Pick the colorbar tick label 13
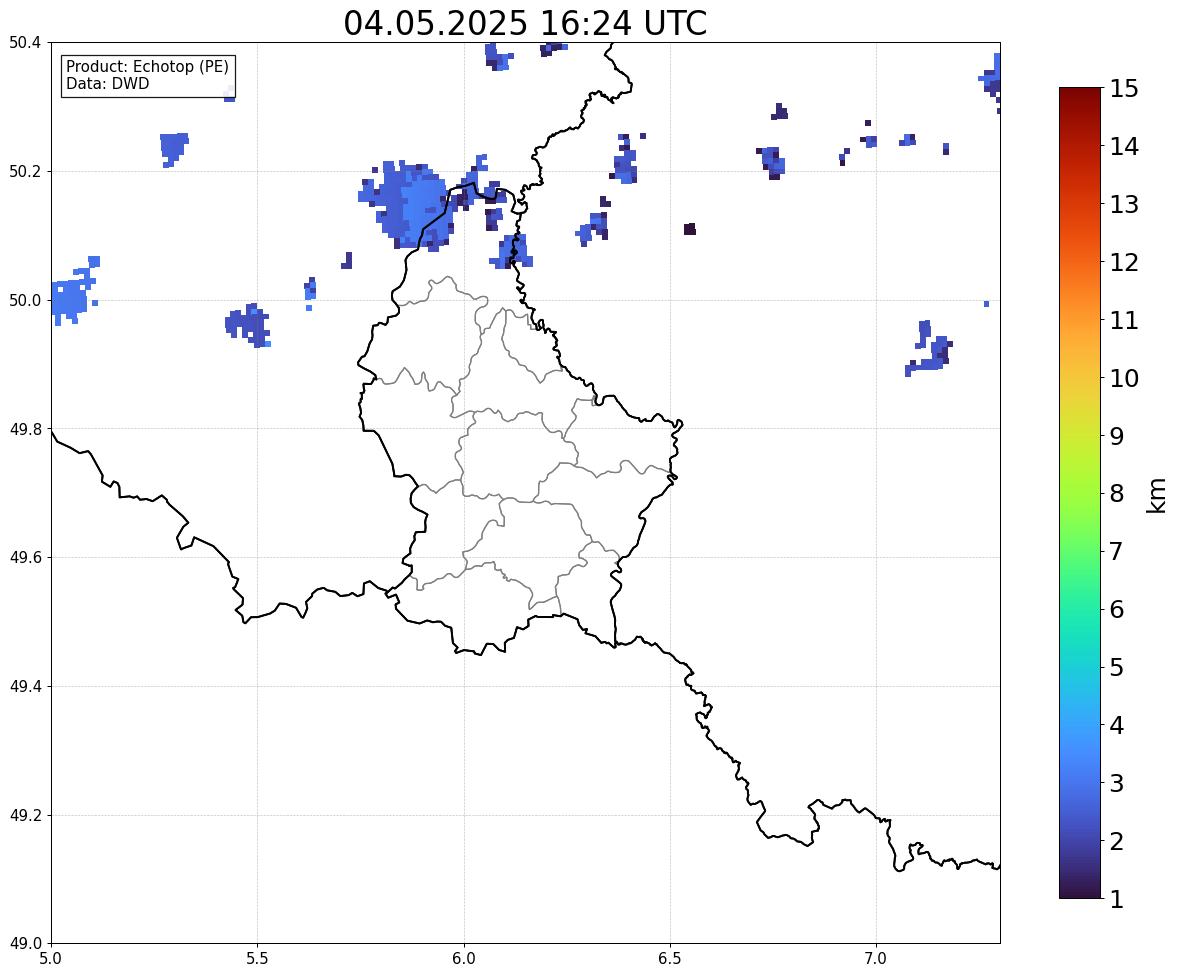 coord(1124,204)
